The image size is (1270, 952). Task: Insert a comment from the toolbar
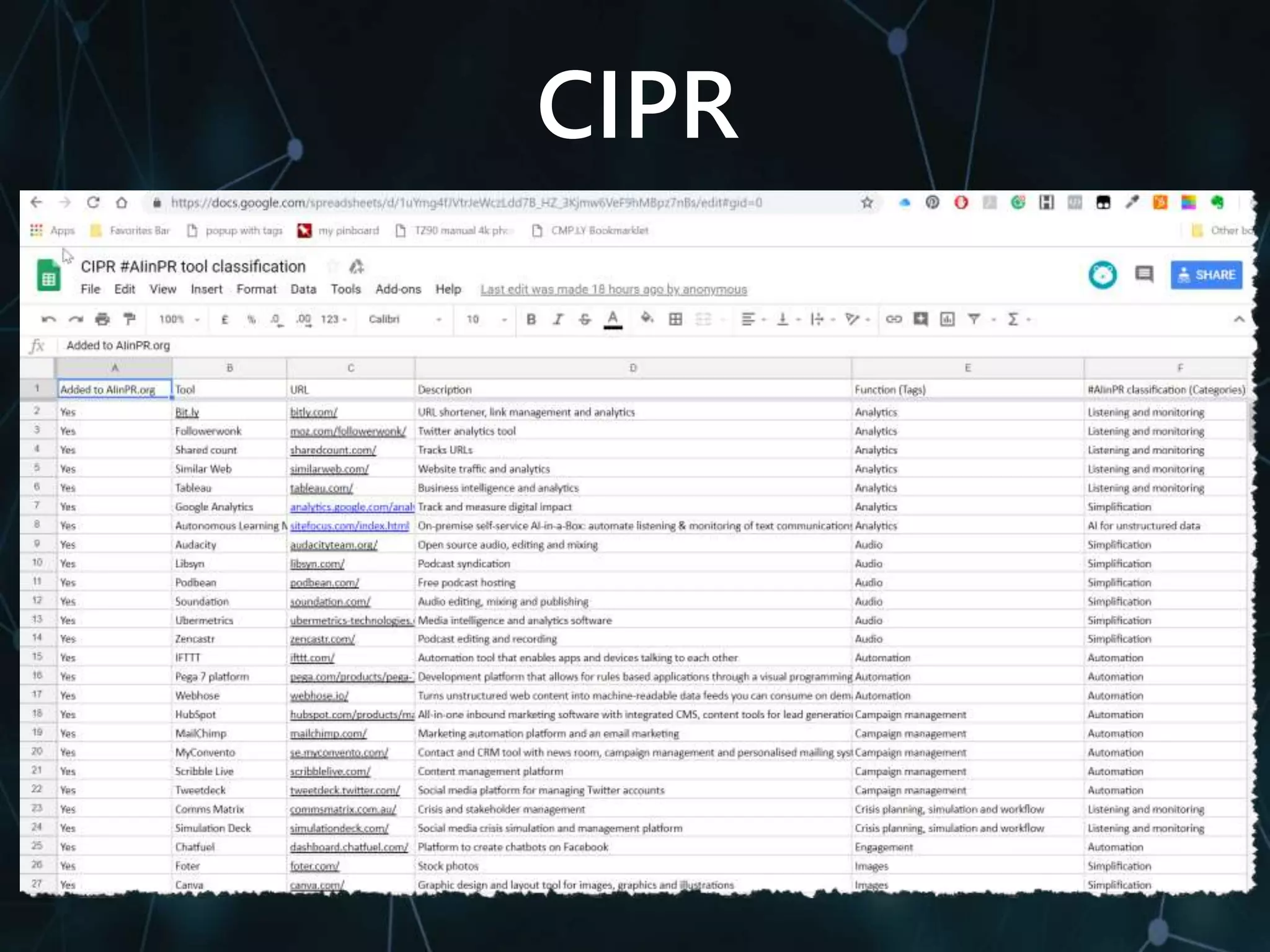921,319
